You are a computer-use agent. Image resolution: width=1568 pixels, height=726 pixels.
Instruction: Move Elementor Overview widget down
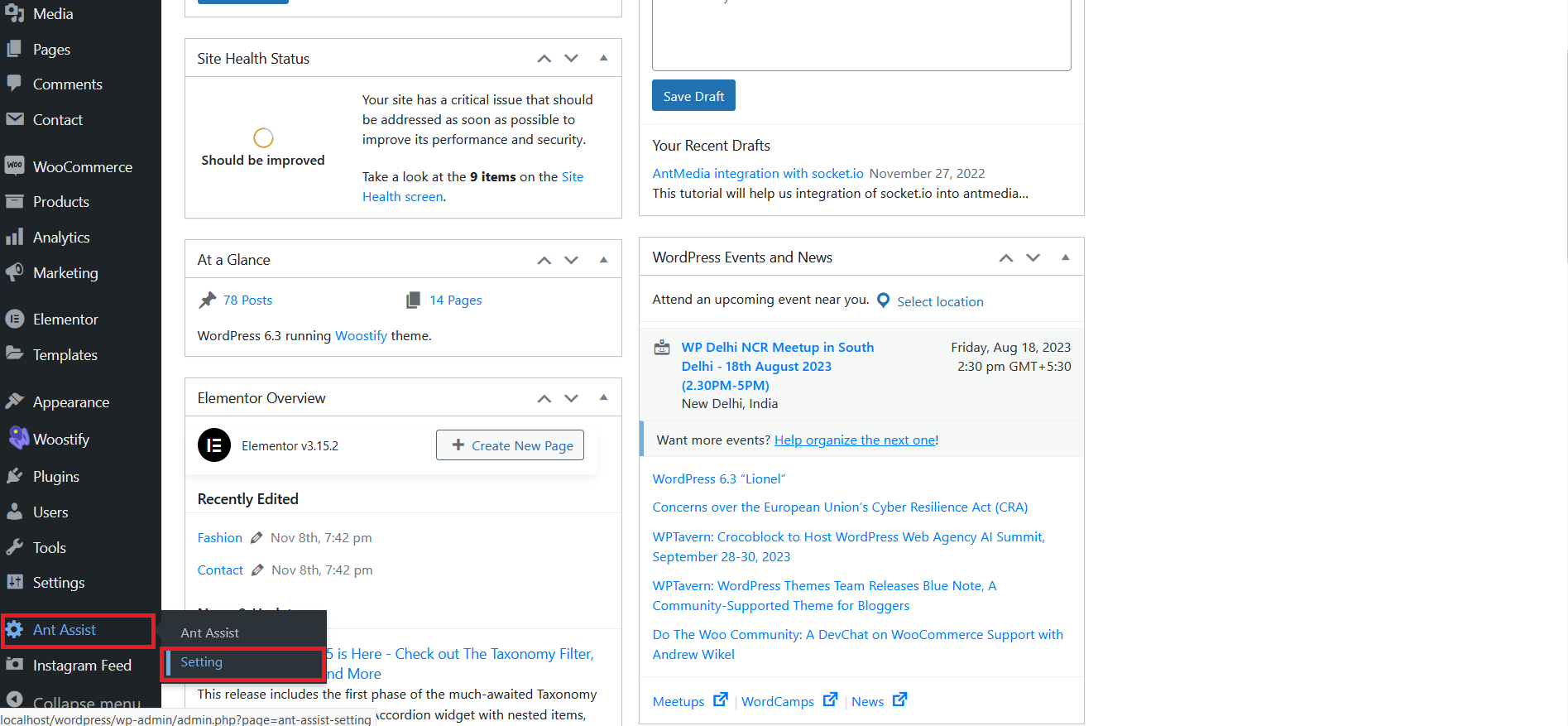coord(572,398)
